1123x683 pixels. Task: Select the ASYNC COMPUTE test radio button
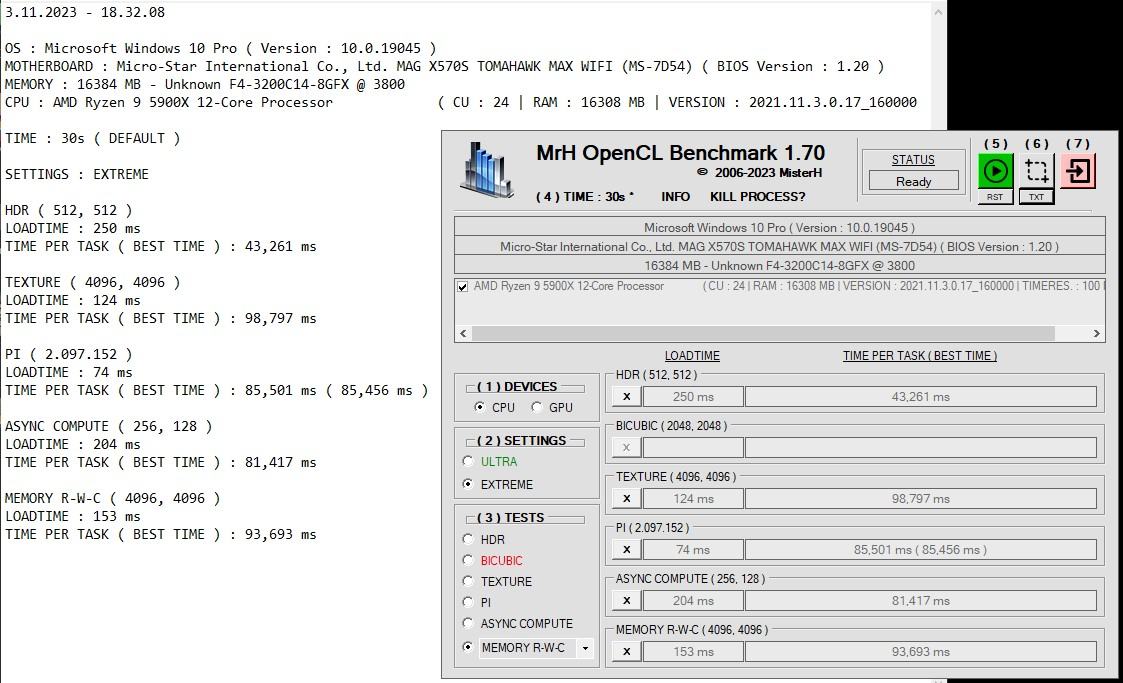click(x=468, y=623)
